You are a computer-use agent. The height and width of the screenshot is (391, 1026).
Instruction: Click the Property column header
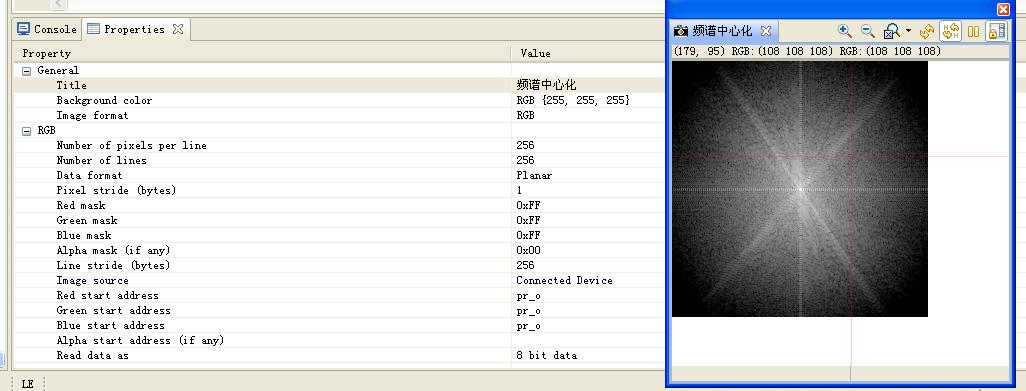pos(46,54)
